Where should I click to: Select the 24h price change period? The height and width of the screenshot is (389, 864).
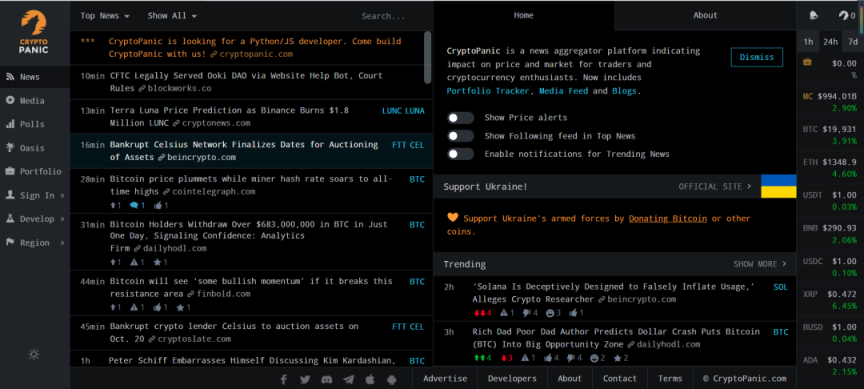[830, 42]
